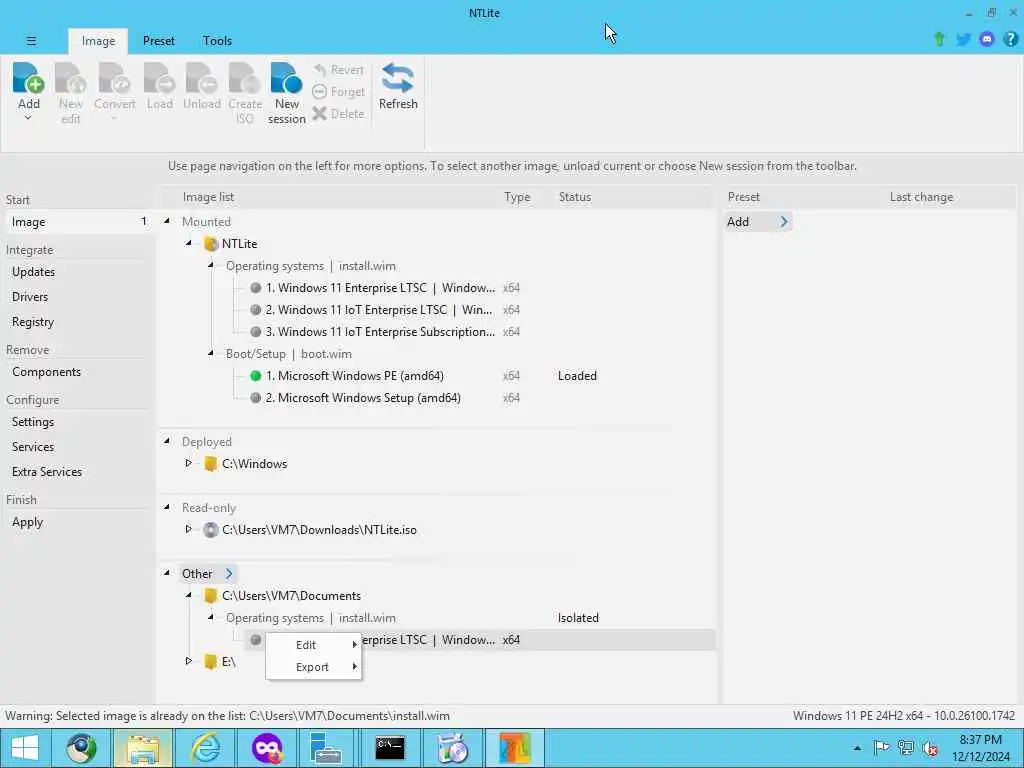Viewport: 1024px width, 768px height.
Task: Collapse the Other group
Action: (167, 573)
